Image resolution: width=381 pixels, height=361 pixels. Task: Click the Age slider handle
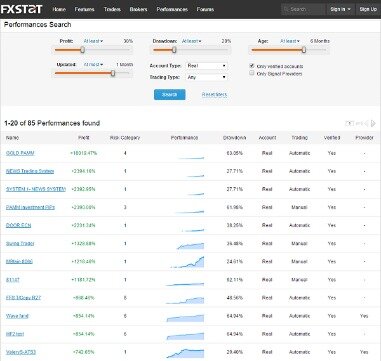click(x=304, y=50)
